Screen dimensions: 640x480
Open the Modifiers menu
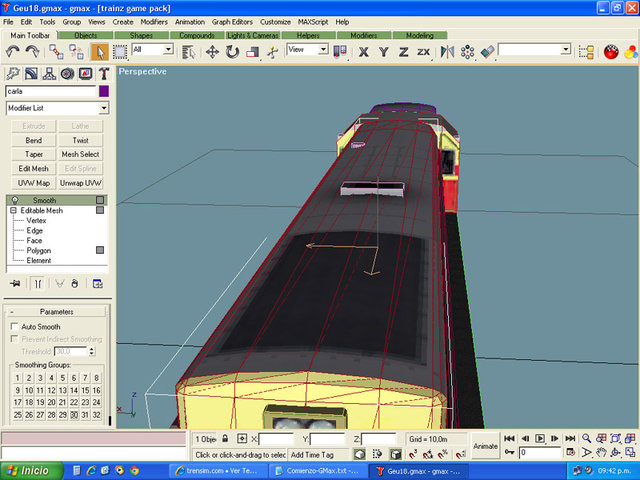pyautogui.click(x=154, y=21)
